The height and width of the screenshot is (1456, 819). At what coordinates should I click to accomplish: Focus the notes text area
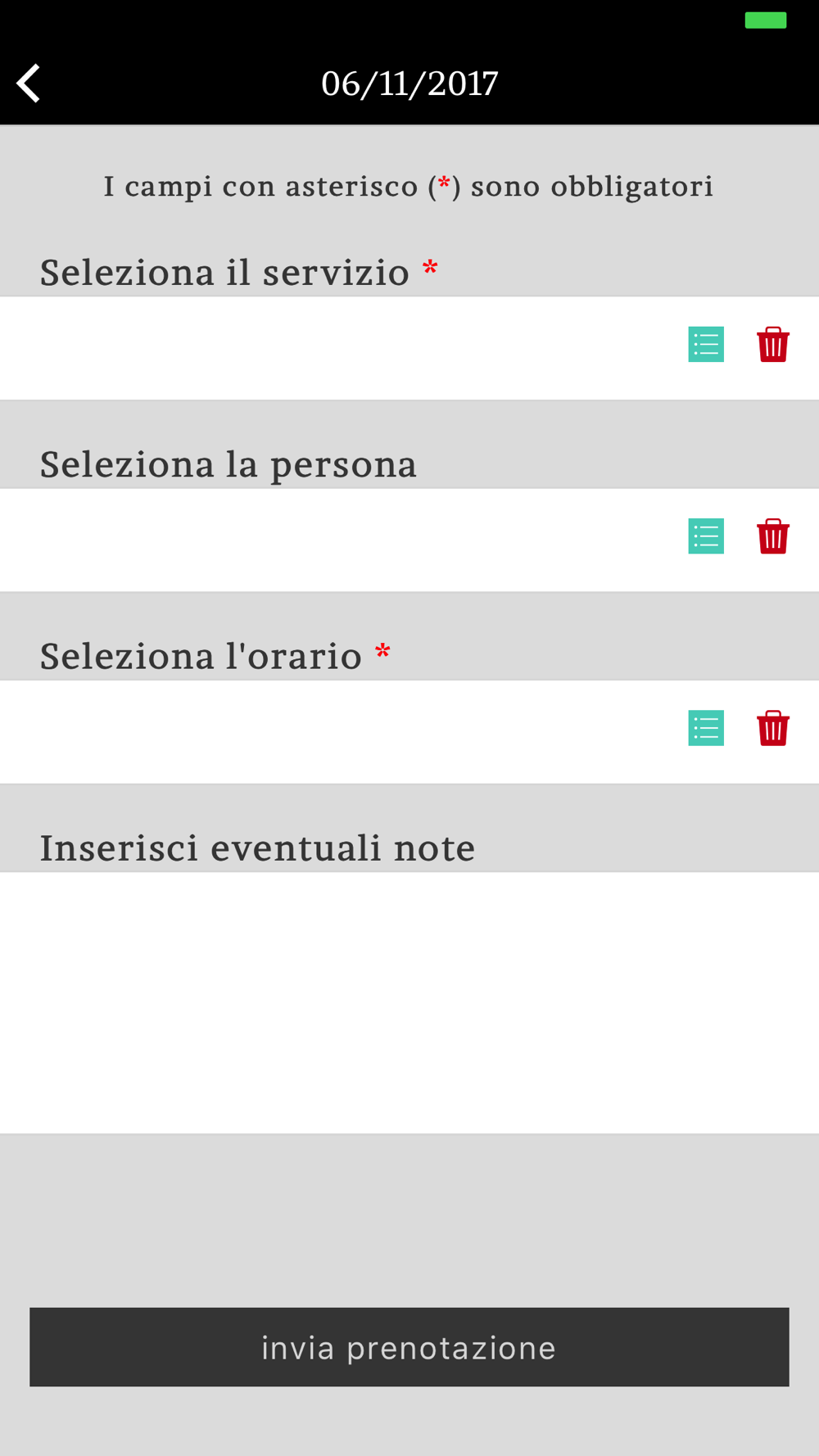409,1002
